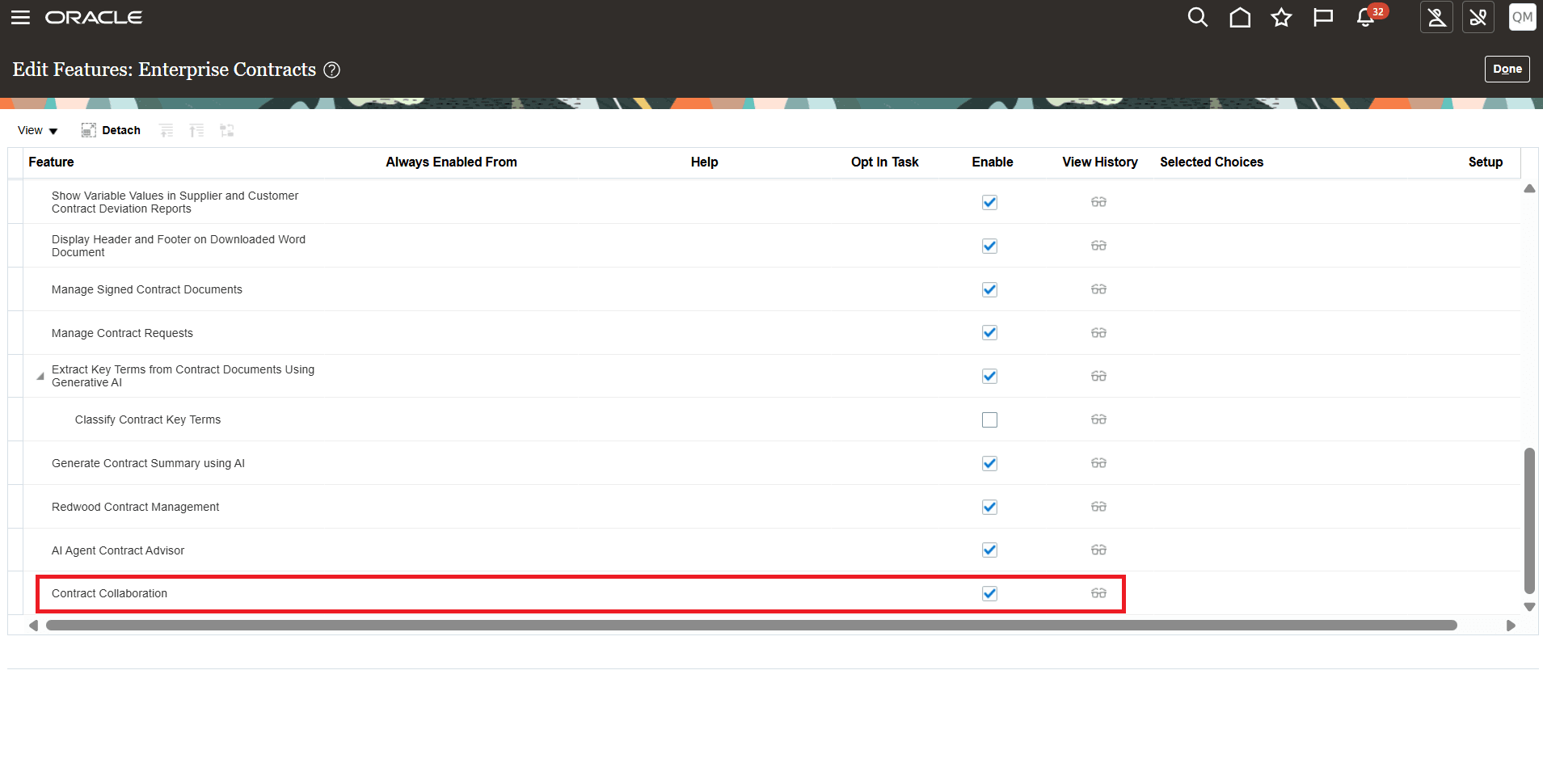View history for Classify Contract Key Terms
The image size is (1543, 784).
tap(1098, 419)
